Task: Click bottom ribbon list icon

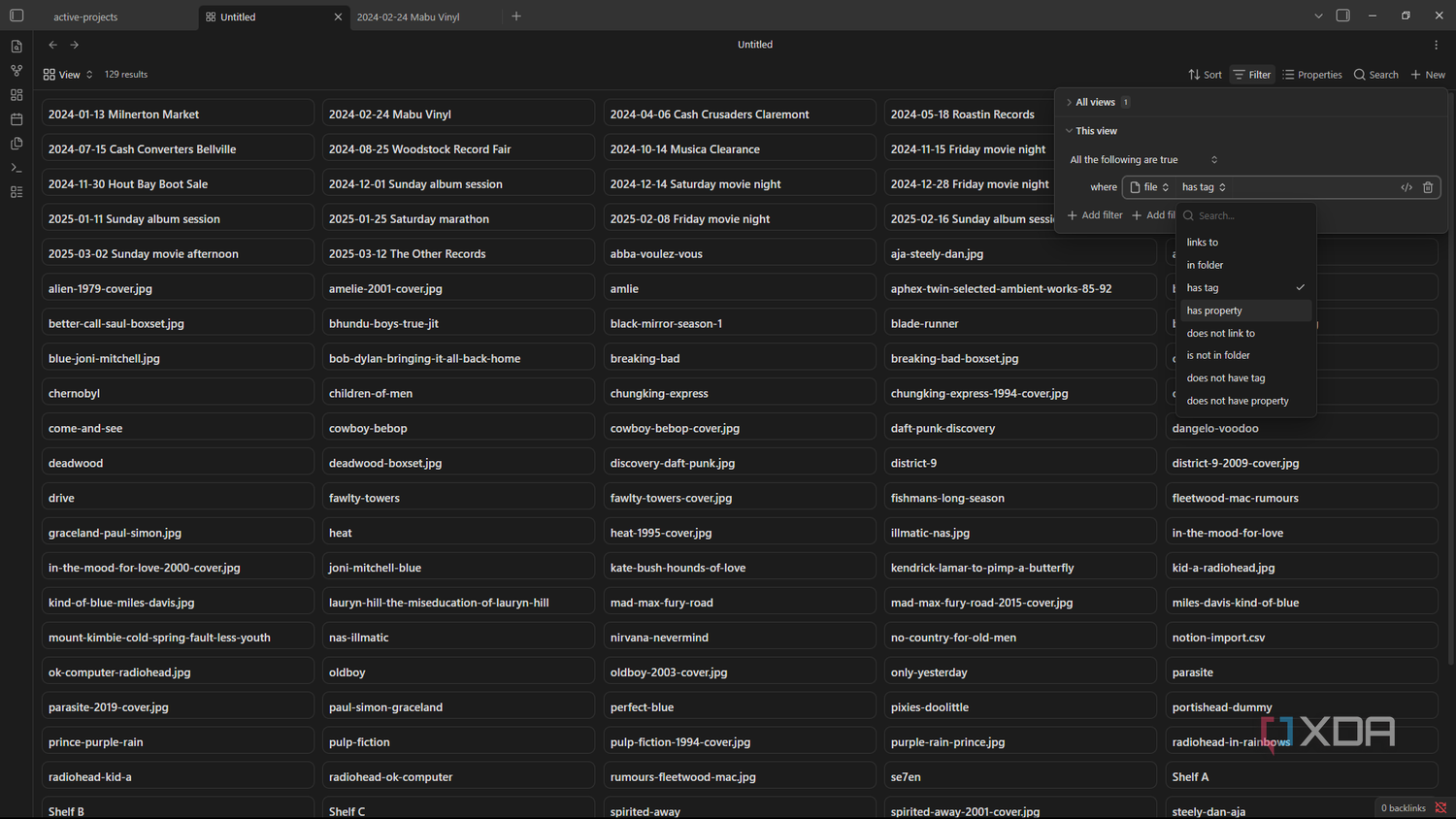Action: pos(17,192)
